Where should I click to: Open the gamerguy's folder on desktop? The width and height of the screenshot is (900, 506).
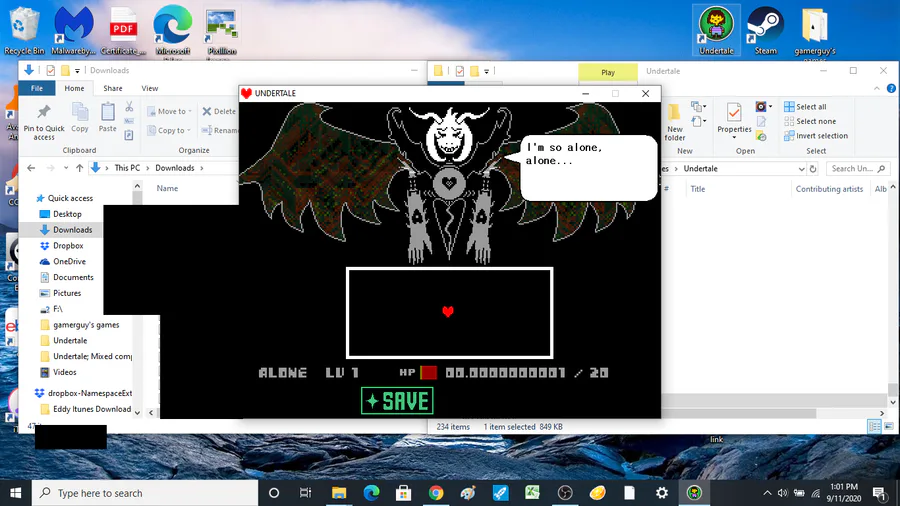[x=814, y=30]
